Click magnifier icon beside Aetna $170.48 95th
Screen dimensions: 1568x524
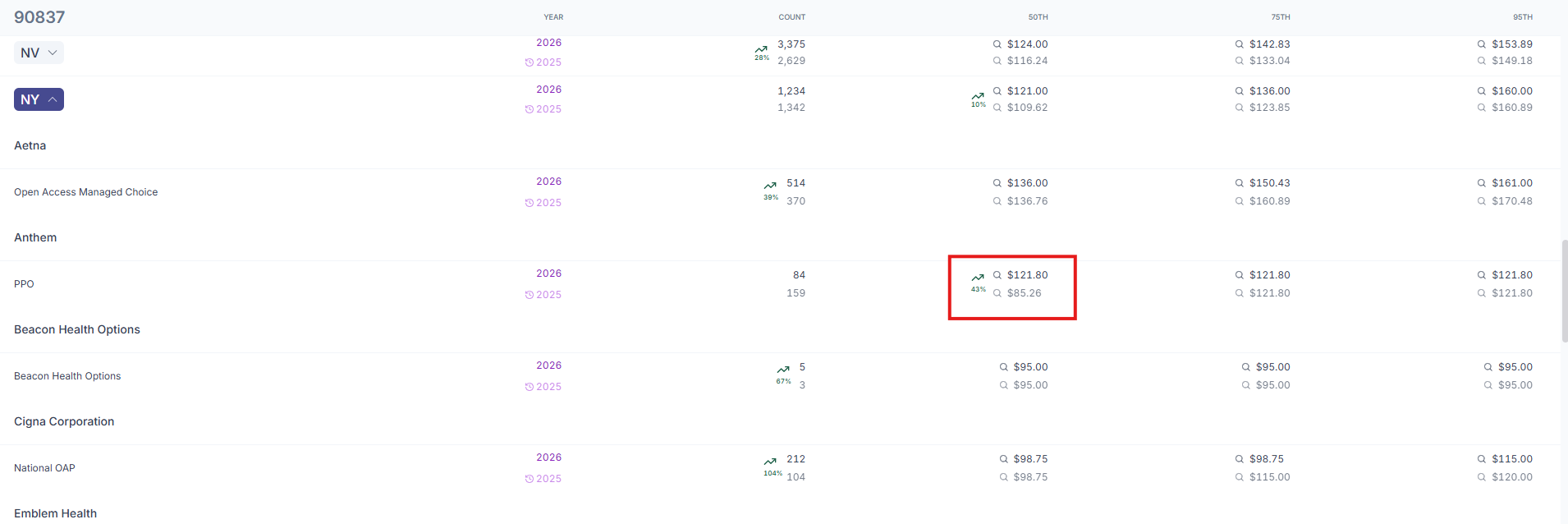(x=1481, y=201)
